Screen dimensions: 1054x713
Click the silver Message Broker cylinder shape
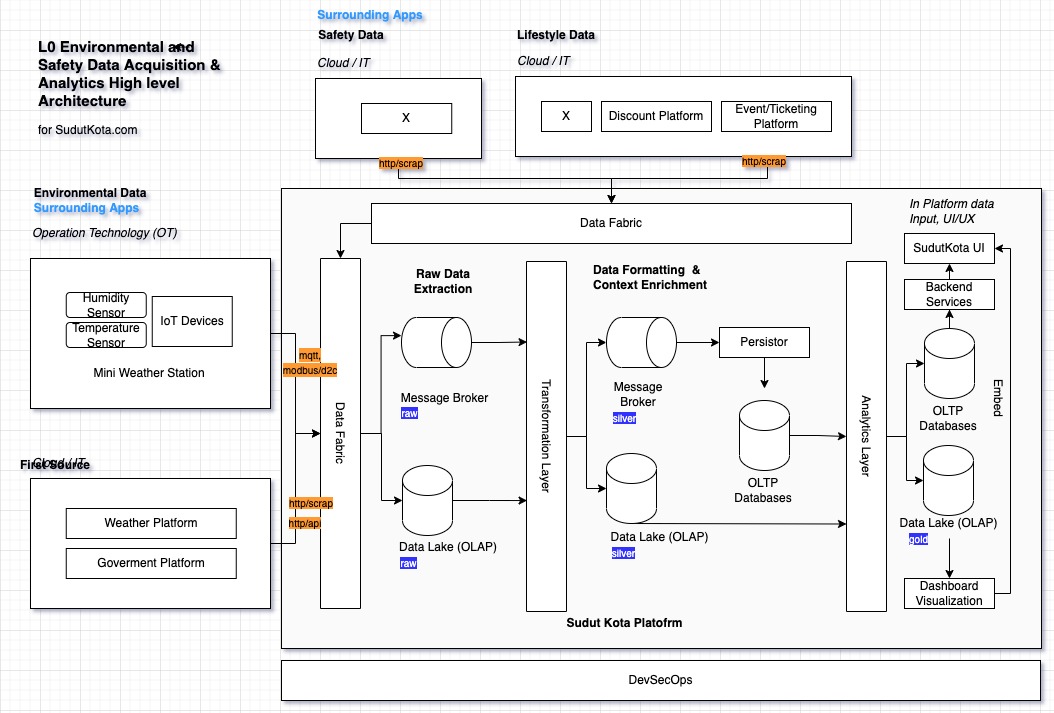pyautogui.click(x=641, y=342)
